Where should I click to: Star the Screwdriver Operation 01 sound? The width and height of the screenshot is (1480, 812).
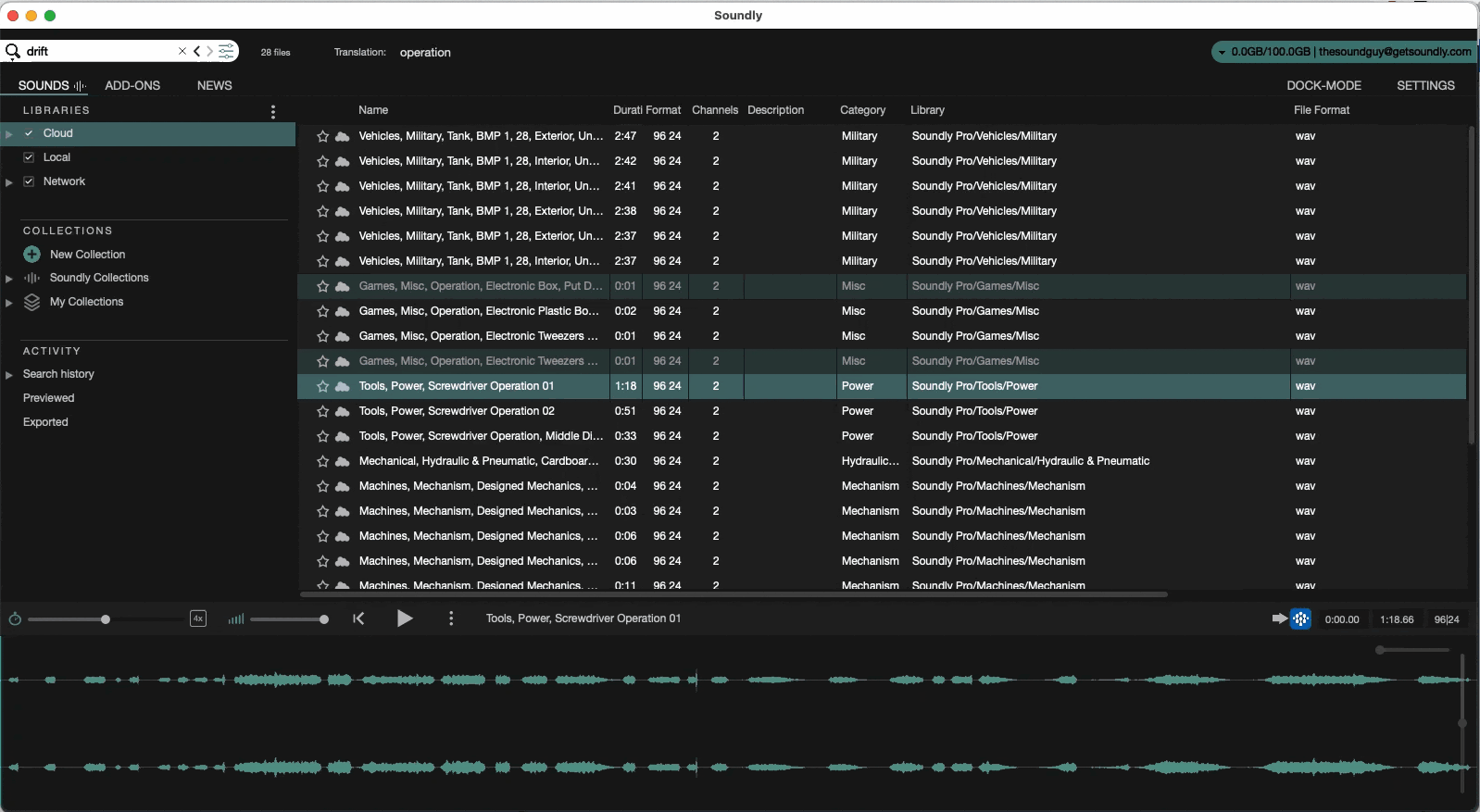tap(322, 386)
